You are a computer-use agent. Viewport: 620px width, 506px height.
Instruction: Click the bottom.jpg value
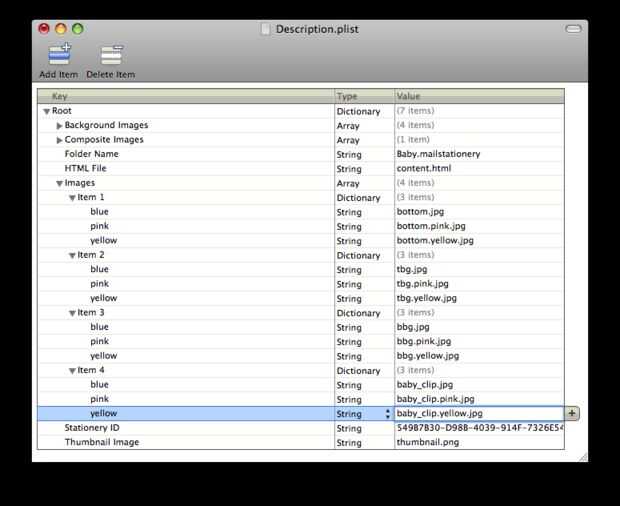[x=420, y=211]
